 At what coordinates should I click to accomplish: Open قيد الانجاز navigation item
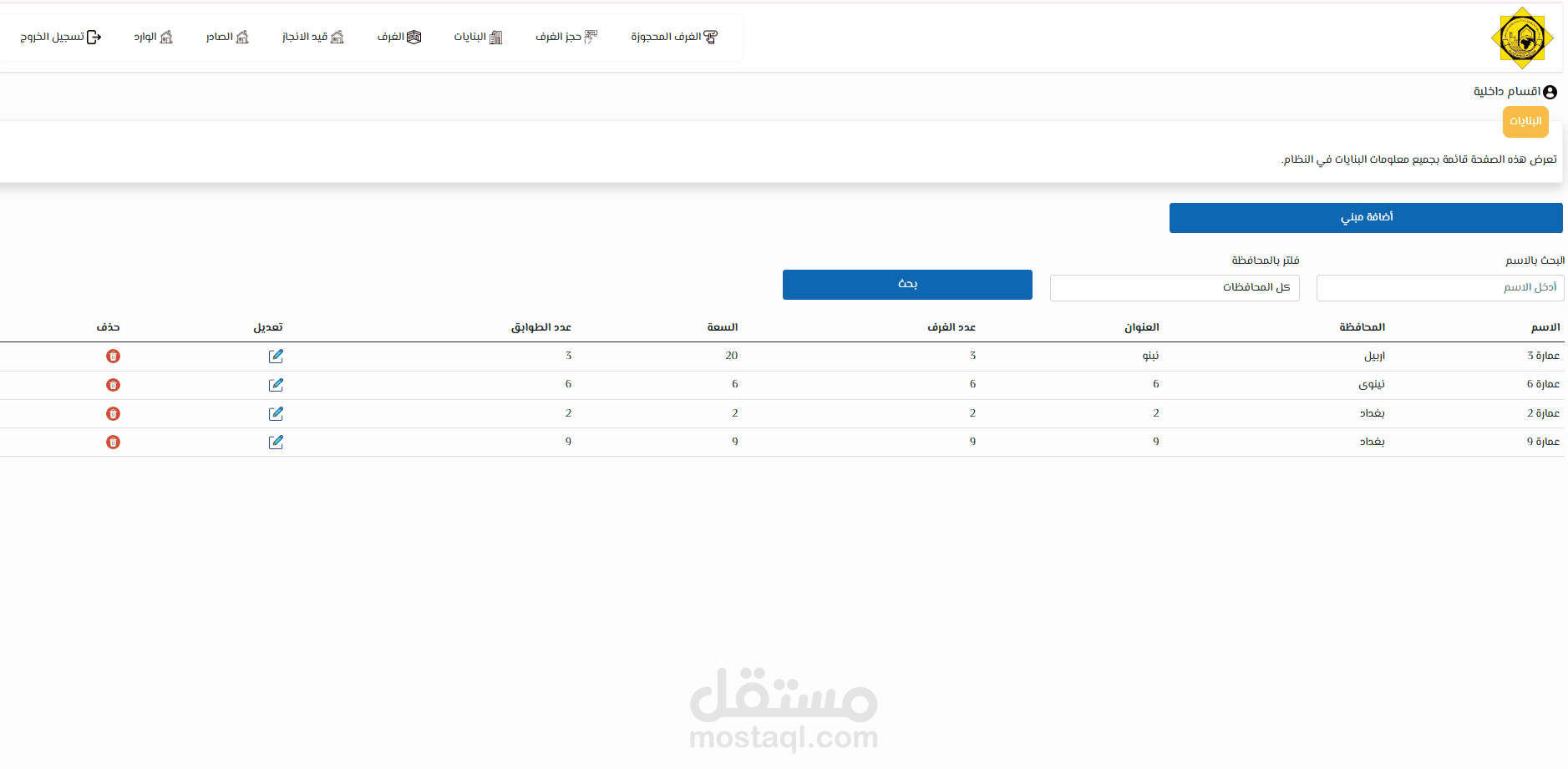tap(313, 37)
